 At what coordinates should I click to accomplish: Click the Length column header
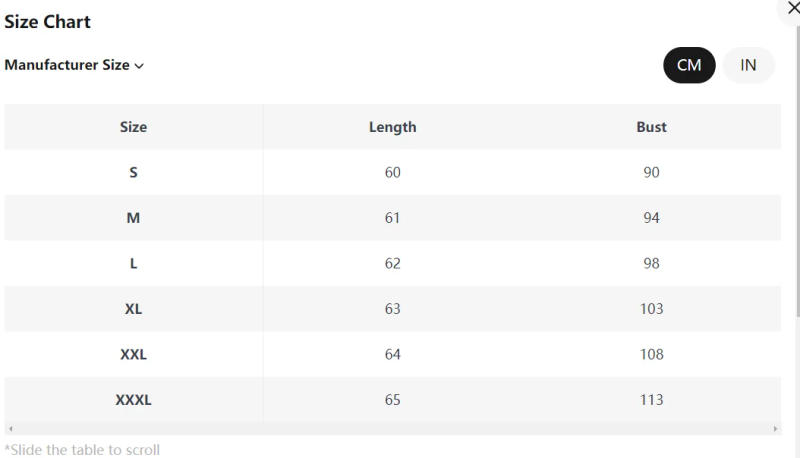click(x=392, y=127)
